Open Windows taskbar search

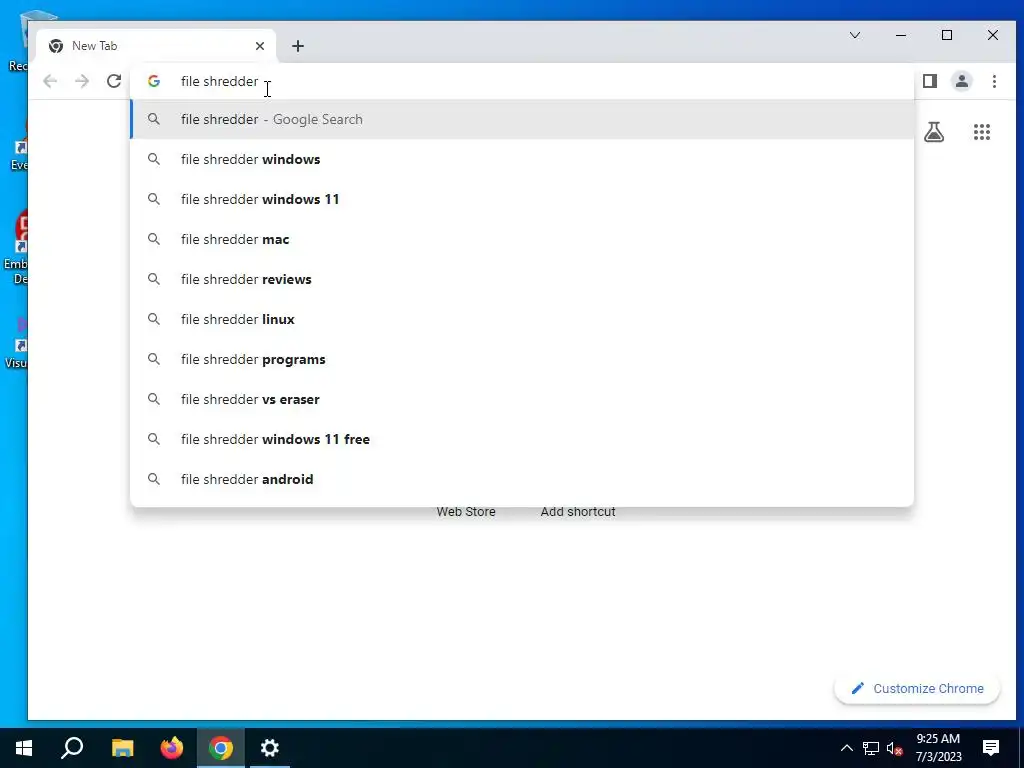coord(72,748)
